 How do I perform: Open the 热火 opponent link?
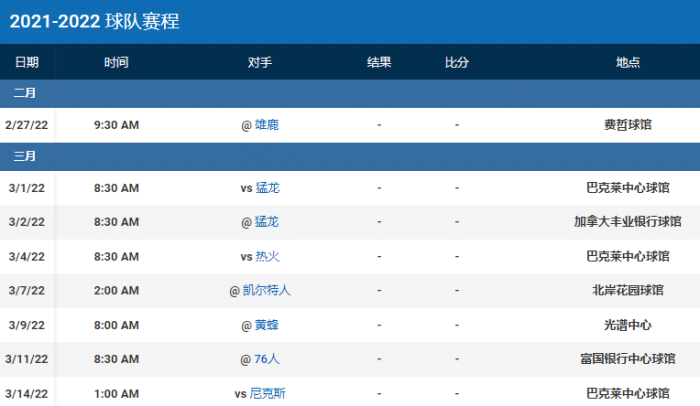267,256
